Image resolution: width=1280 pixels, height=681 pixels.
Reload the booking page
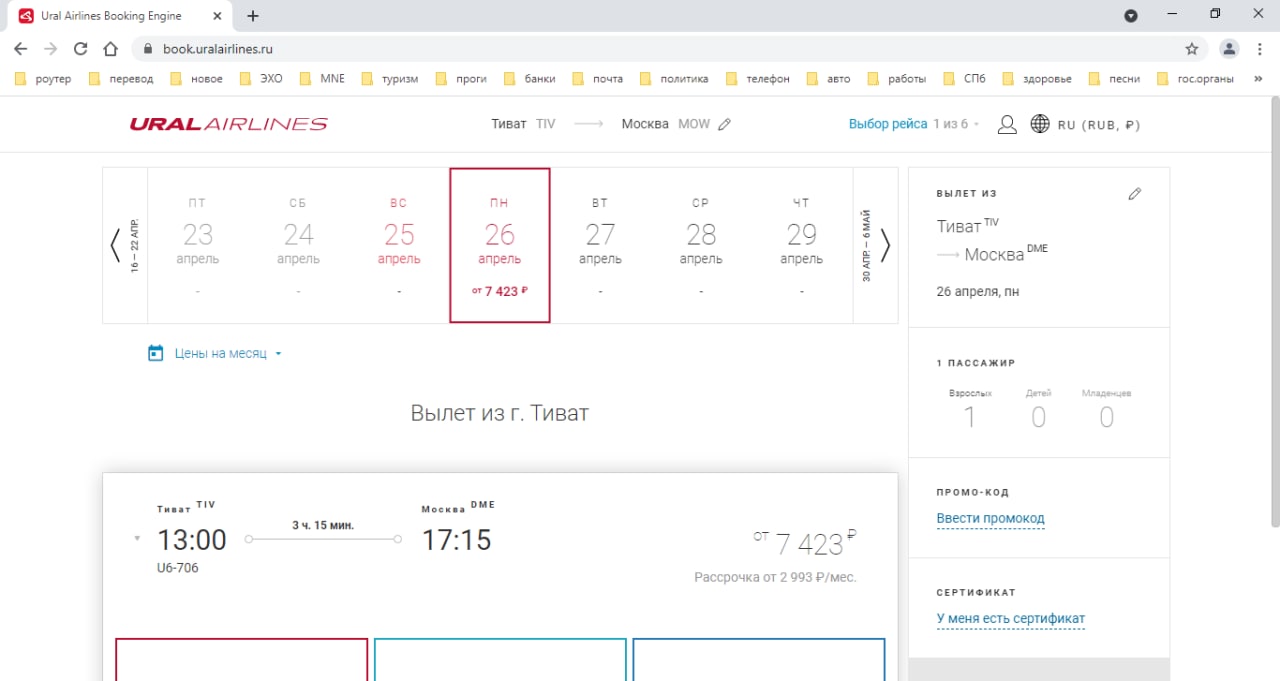(81, 48)
